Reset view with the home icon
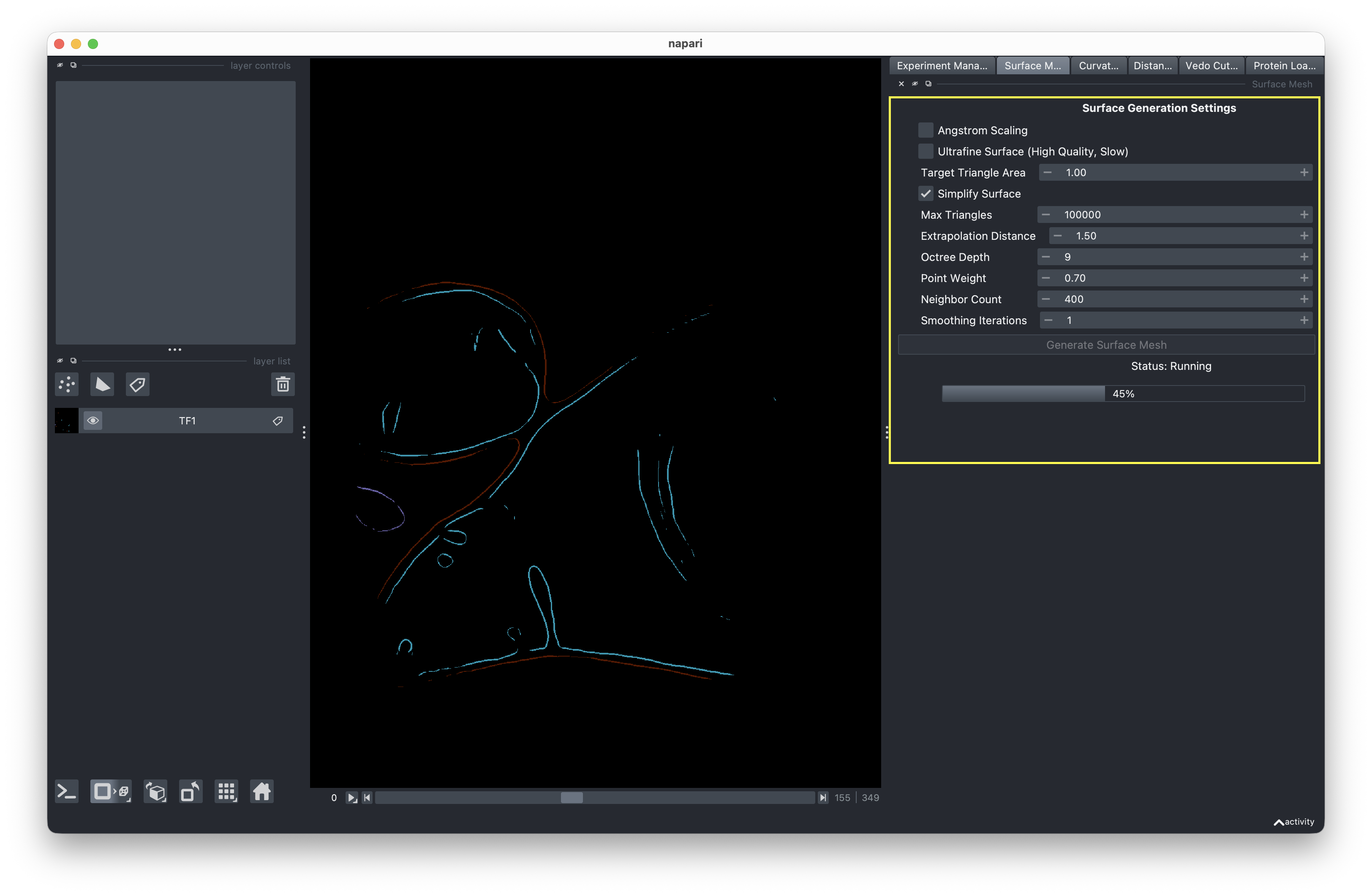1372x896 pixels. (262, 792)
